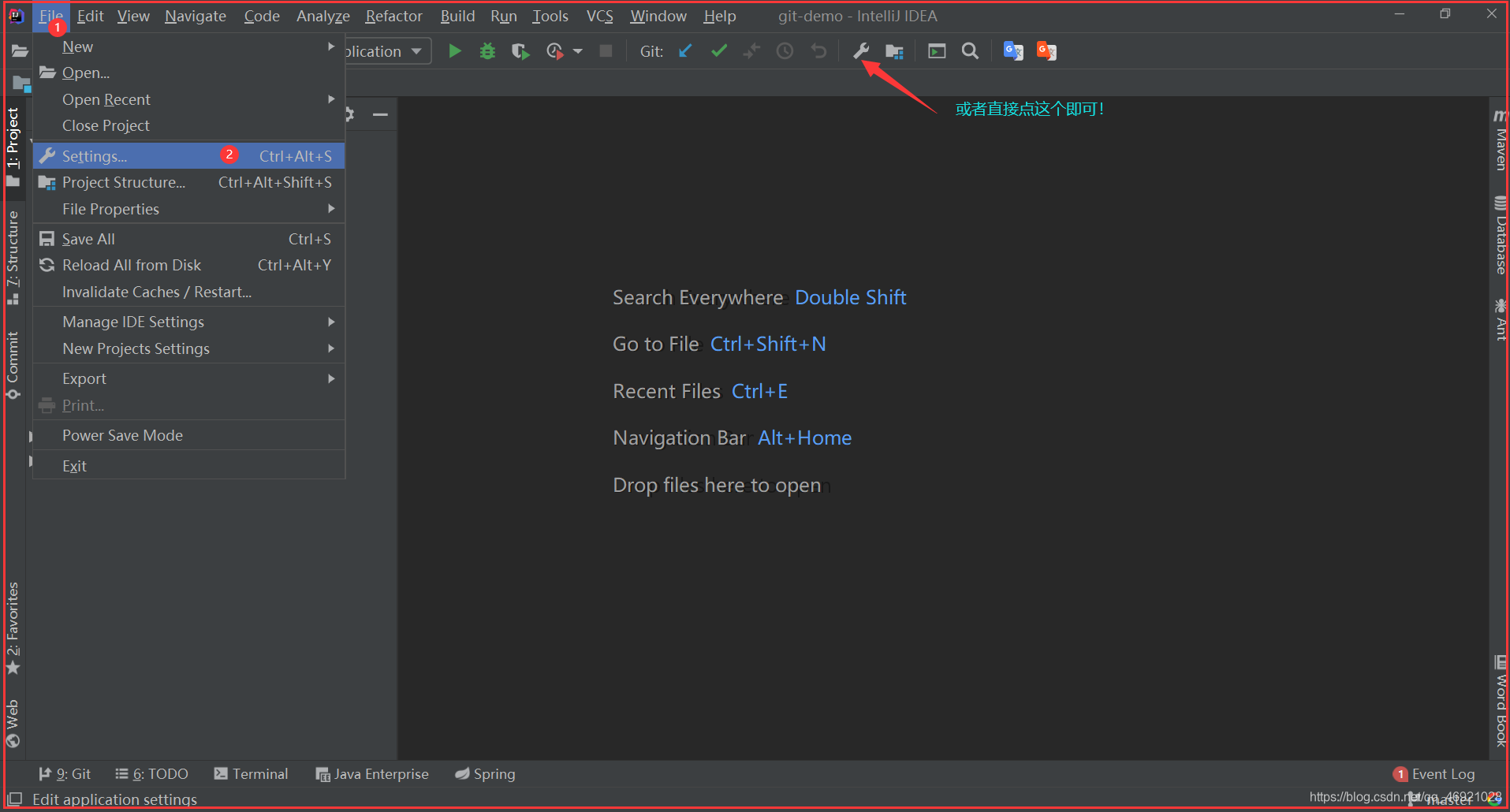Click Git Show History clock icon
Screen dimensions: 1510x812
(x=785, y=51)
